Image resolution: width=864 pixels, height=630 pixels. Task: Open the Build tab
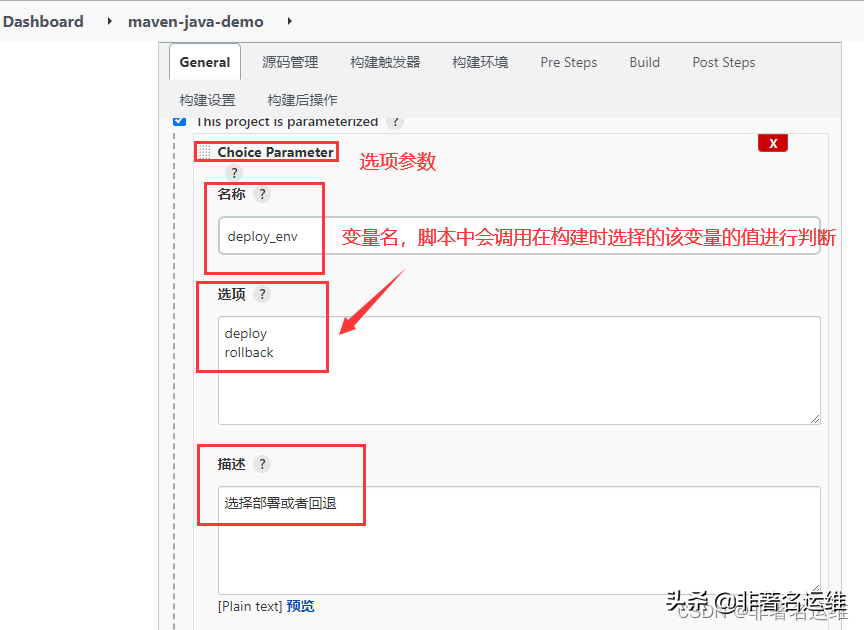pos(644,62)
